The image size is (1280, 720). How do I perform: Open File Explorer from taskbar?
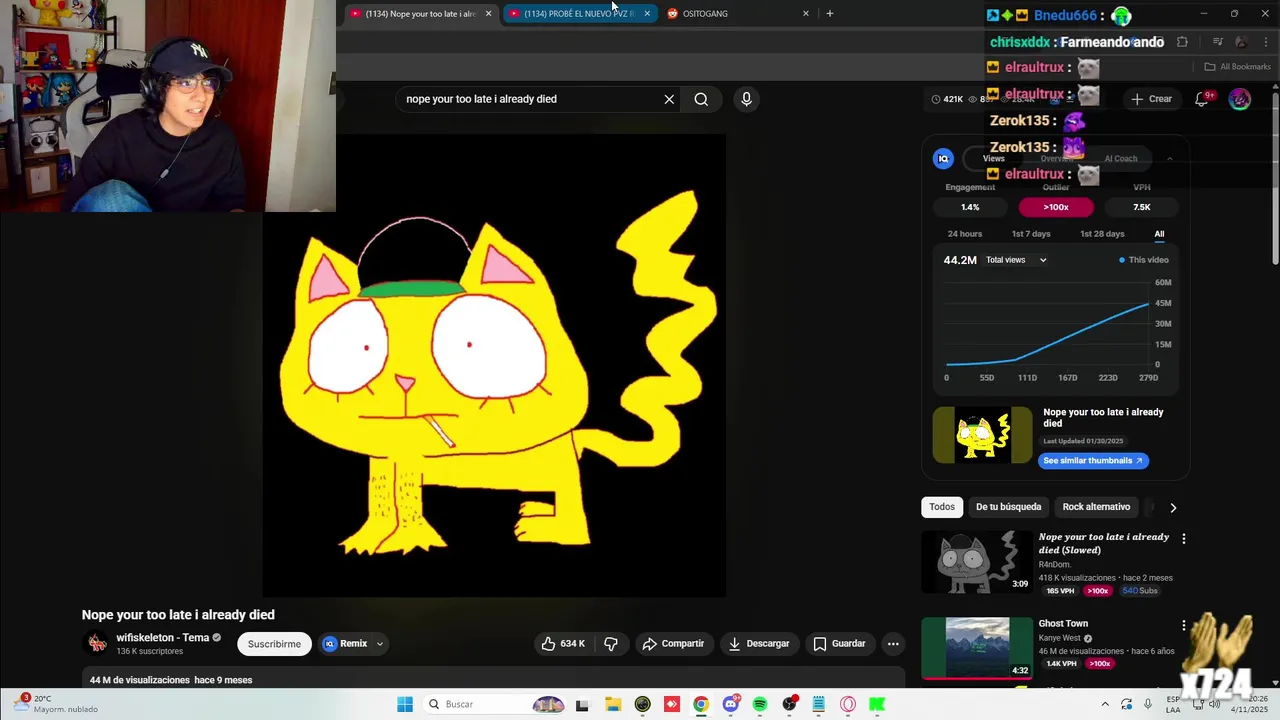click(x=612, y=704)
